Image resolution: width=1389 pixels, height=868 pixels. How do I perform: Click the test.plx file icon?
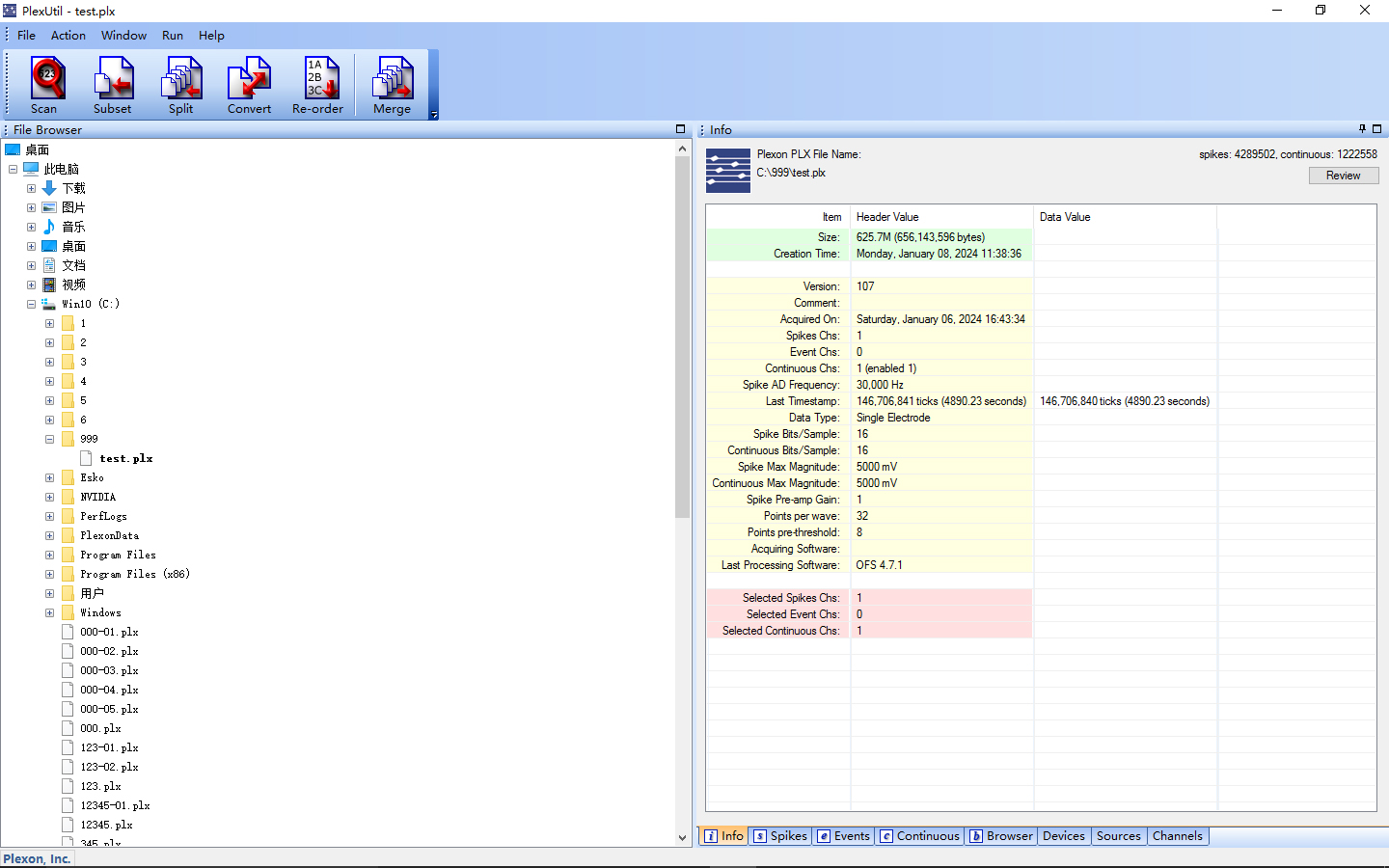coord(86,458)
